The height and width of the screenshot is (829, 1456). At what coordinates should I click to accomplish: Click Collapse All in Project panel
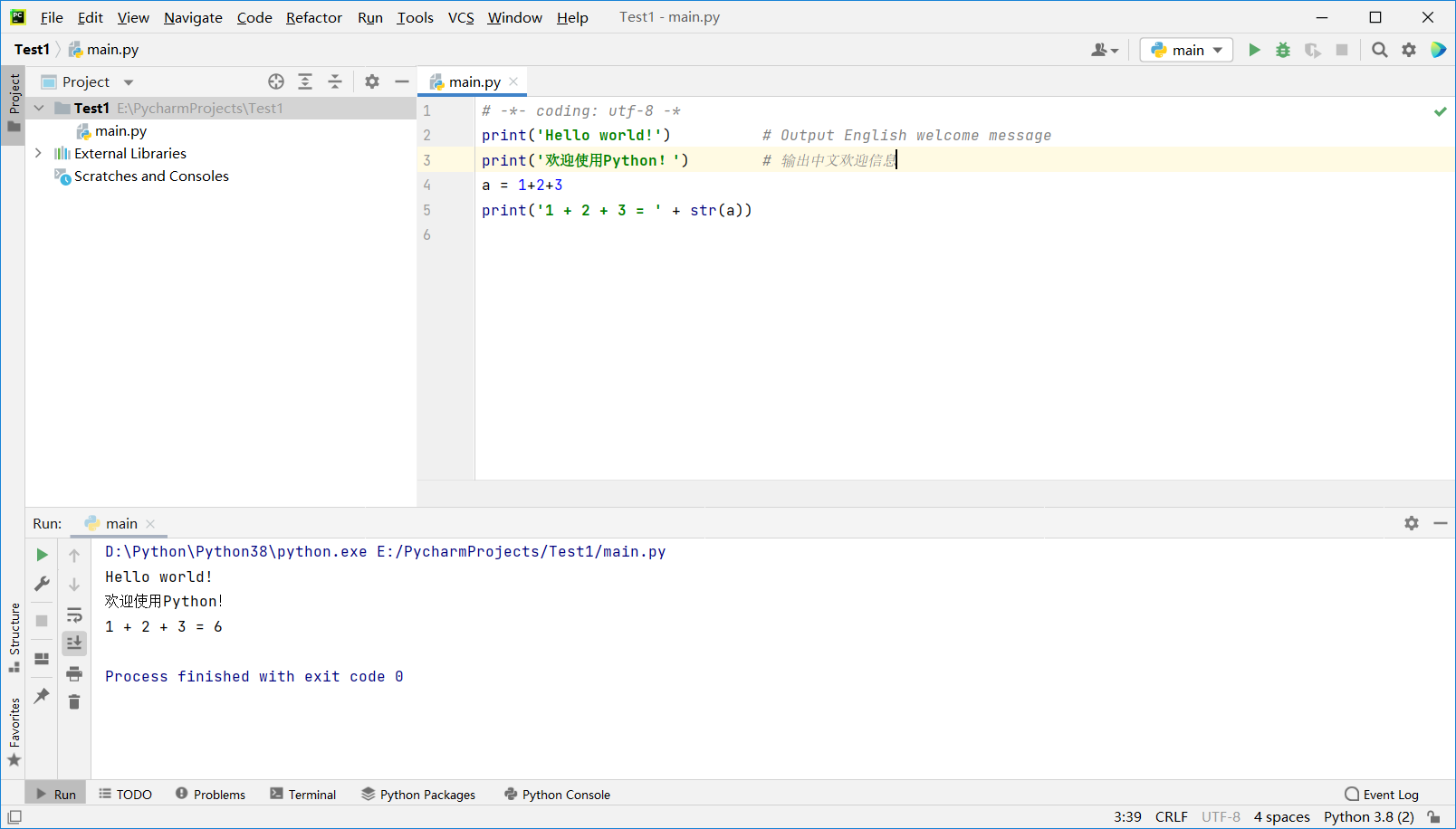335,81
